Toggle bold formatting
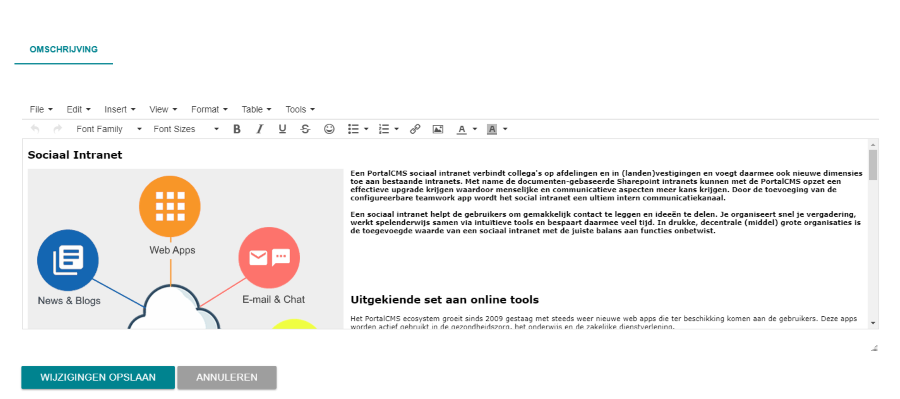Screen dimensions: 900x399 236,129
